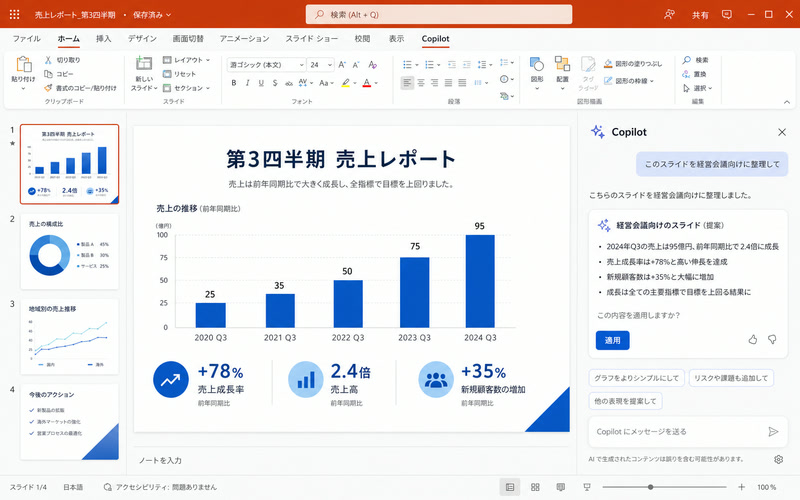Click the Shape Fill (図形の塗りつぶし) button
The width and height of the screenshot is (800, 500).
pos(633,64)
